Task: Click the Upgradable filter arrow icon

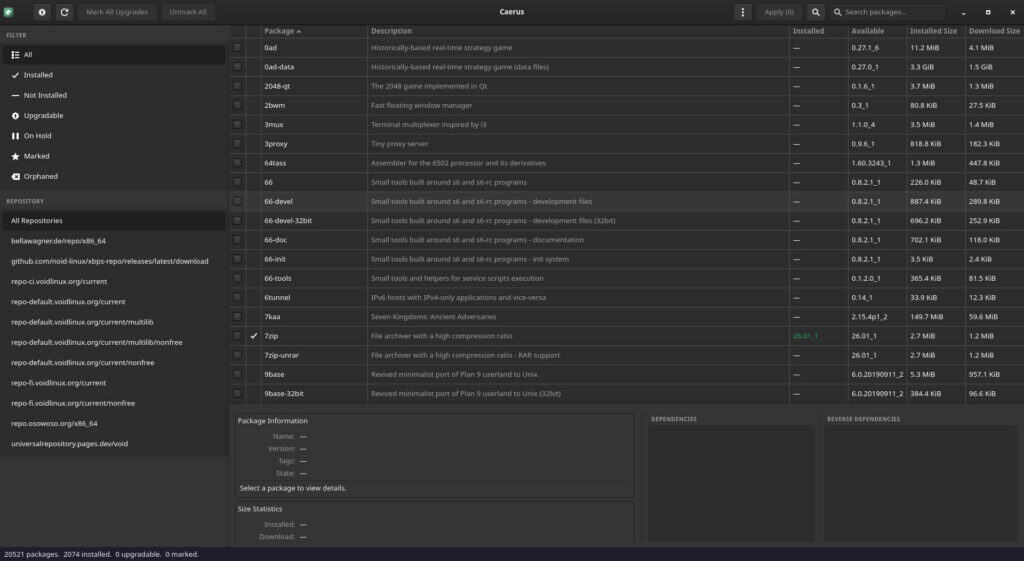Action: tap(15, 116)
